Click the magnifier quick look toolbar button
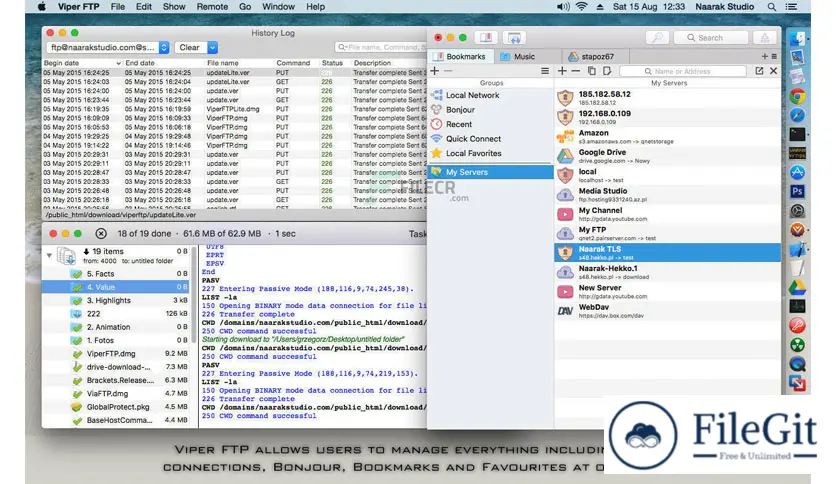This screenshot has height=484, width=836. [x=657, y=38]
